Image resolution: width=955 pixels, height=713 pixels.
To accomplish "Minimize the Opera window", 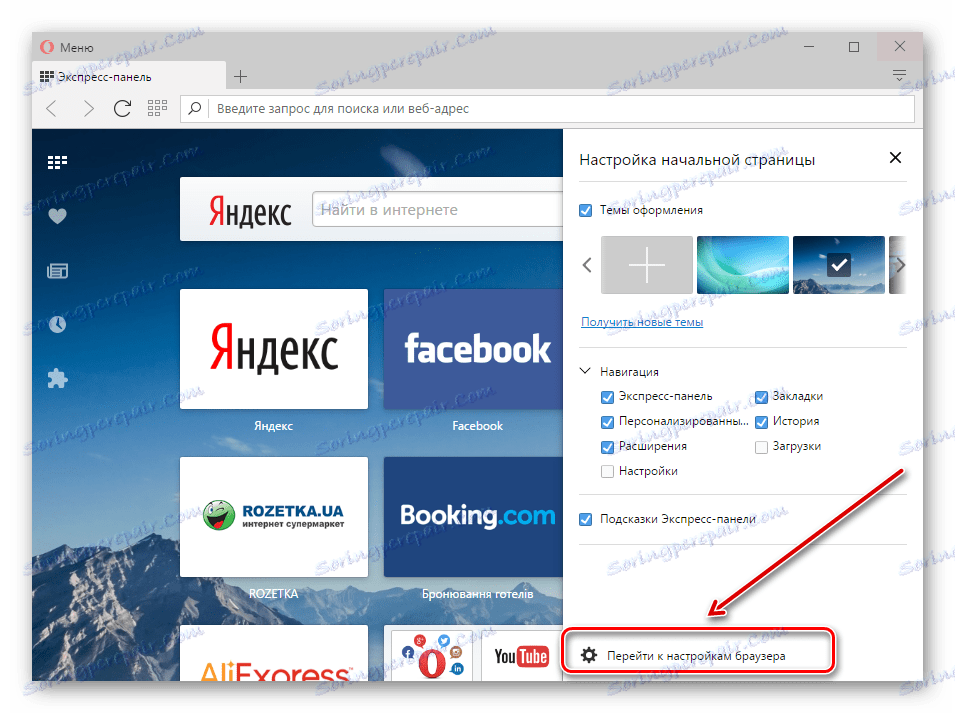I will (809, 46).
